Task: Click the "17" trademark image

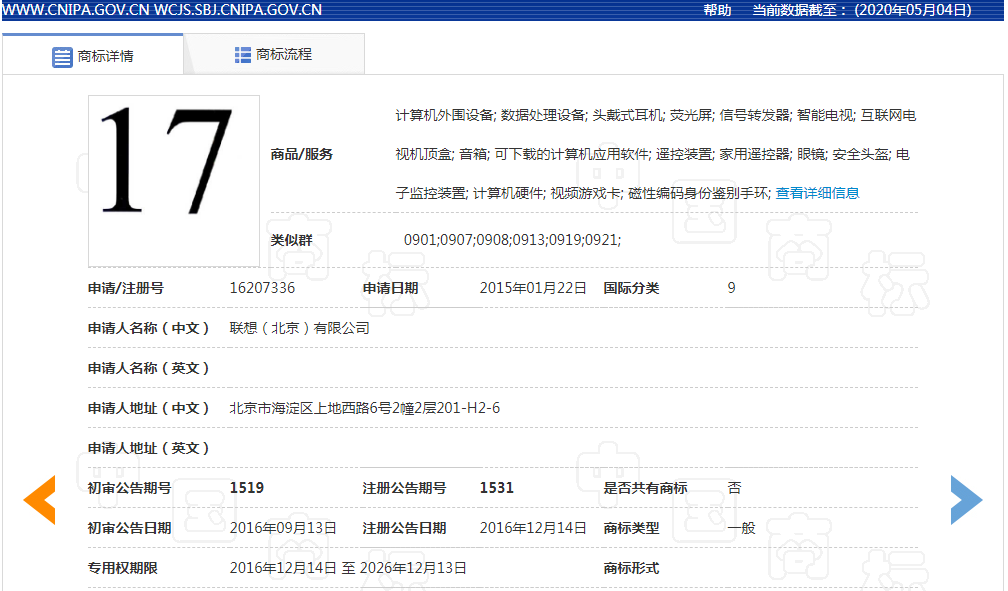Action: tap(174, 181)
